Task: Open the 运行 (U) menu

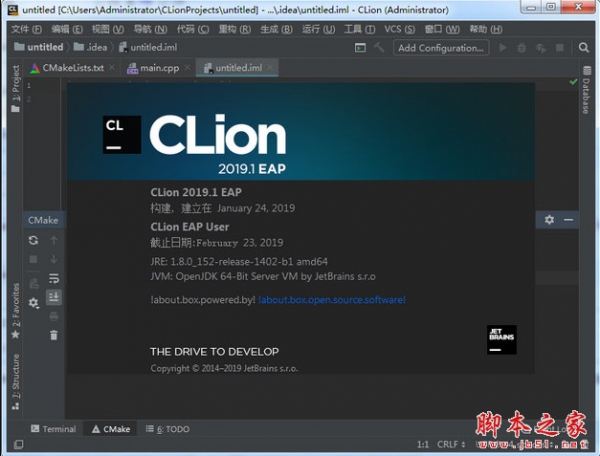Action: 318,29
